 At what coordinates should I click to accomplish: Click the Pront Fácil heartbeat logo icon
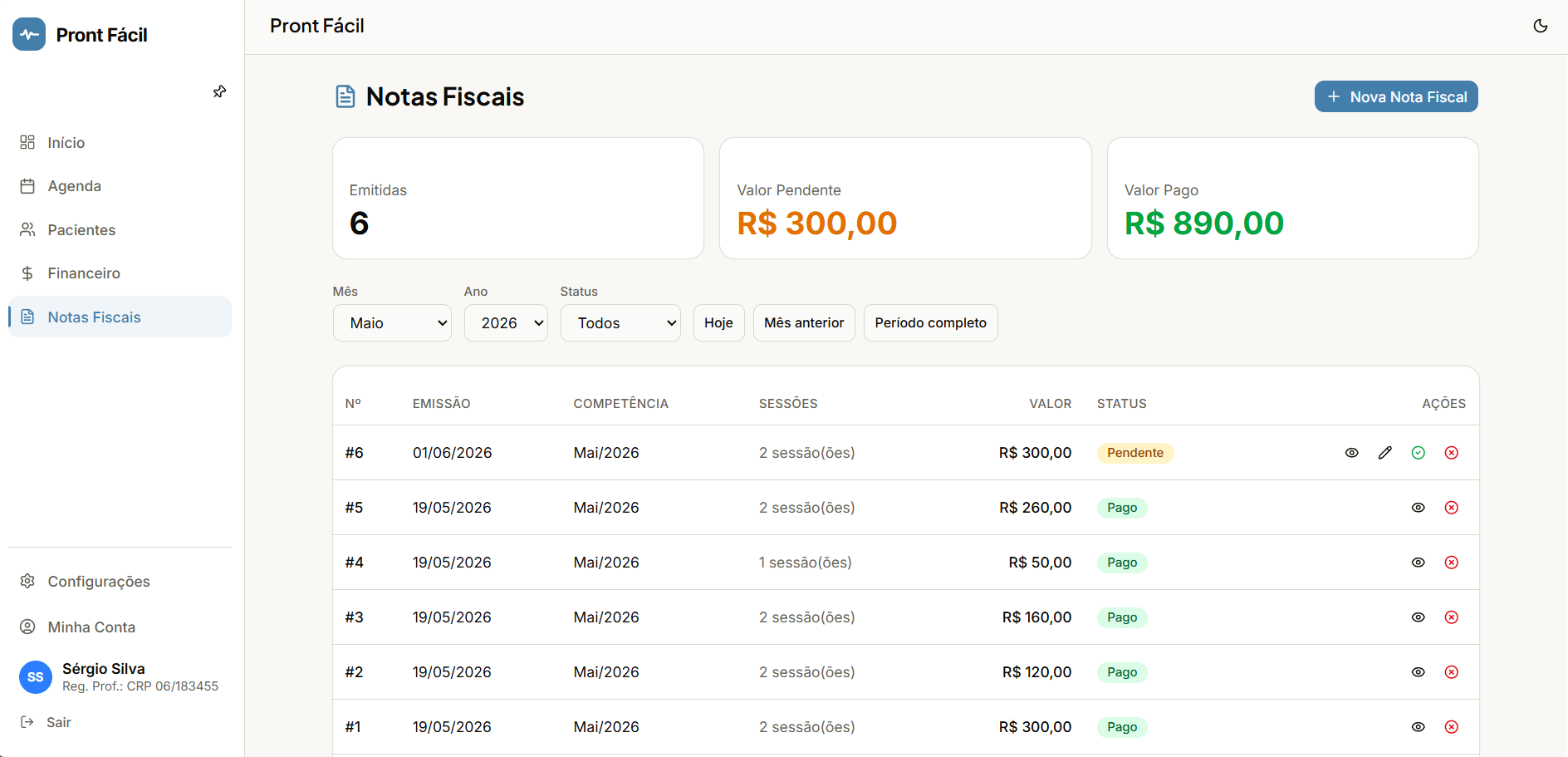pos(29,34)
